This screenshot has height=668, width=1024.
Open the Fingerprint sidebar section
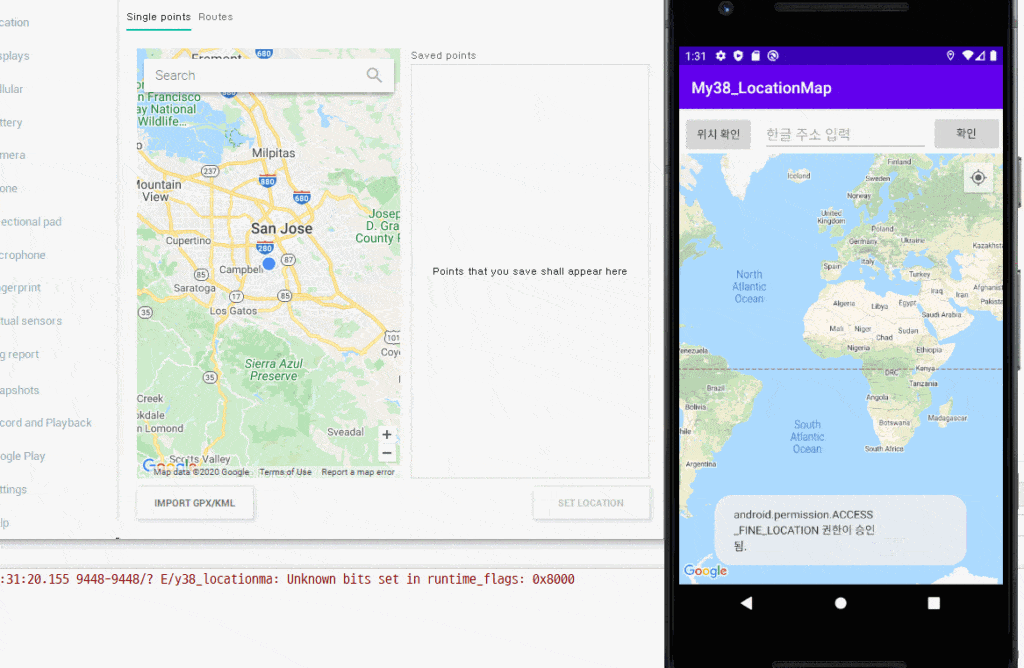tap(20, 287)
